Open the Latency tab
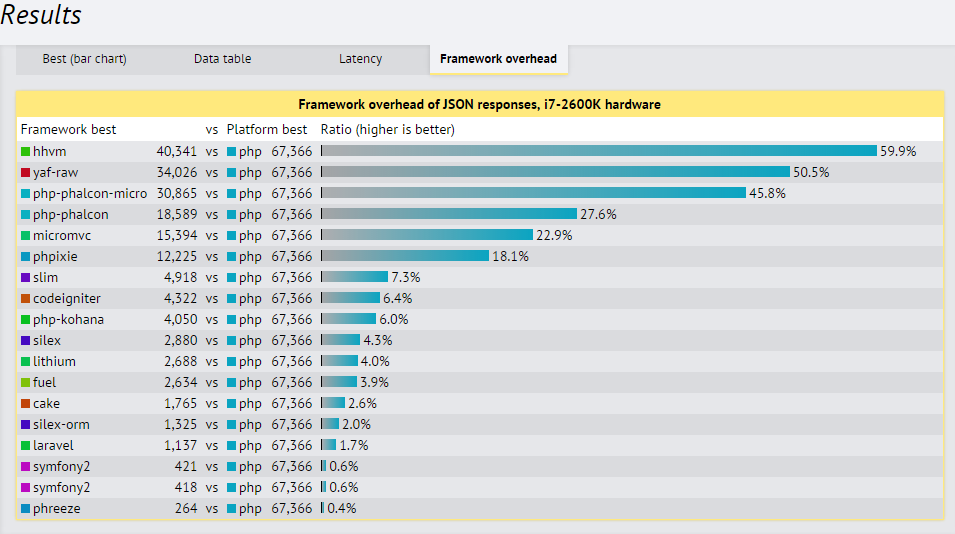Image resolution: width=955 pixels, height=534 pixels. 360,59
